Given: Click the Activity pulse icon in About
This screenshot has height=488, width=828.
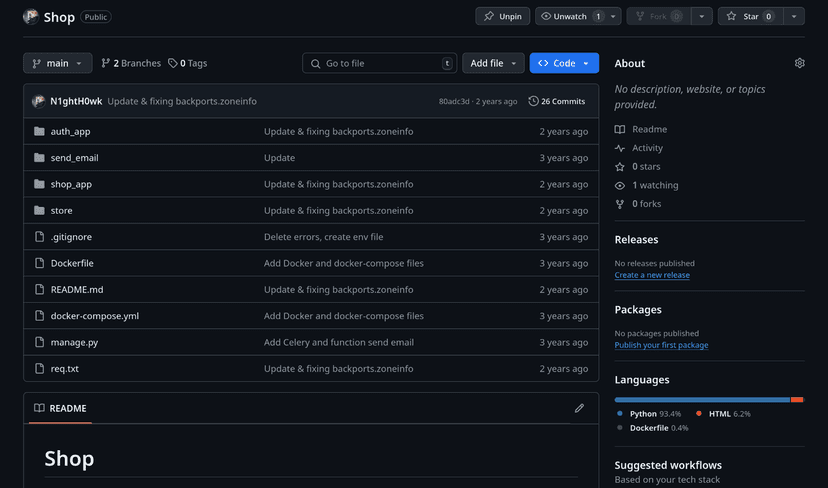Looking at the screenshot, I should click(x=620, y=148).
